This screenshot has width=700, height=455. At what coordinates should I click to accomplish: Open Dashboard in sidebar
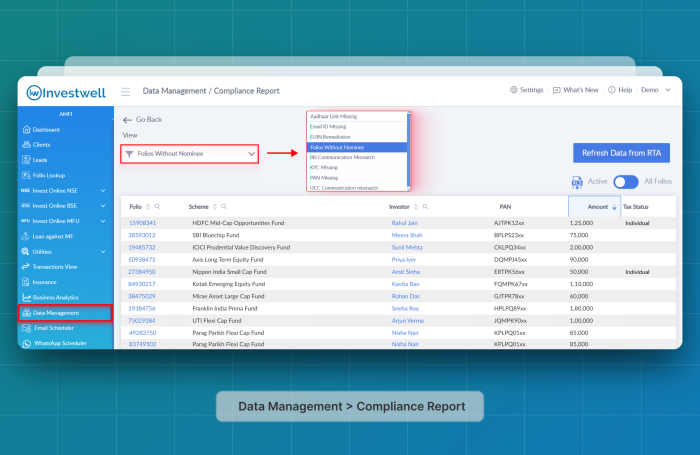tap(46, 129)
